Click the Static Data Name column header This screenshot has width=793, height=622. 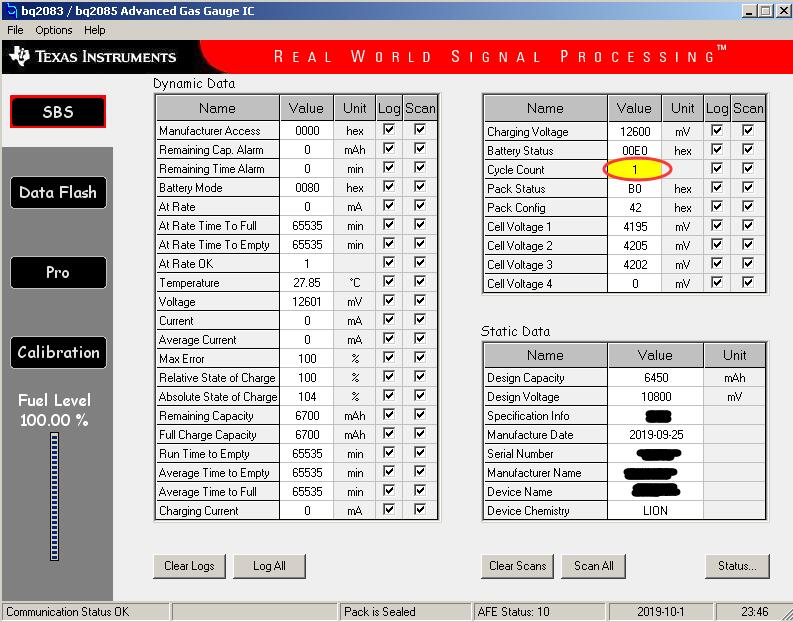tap(545, 355)
